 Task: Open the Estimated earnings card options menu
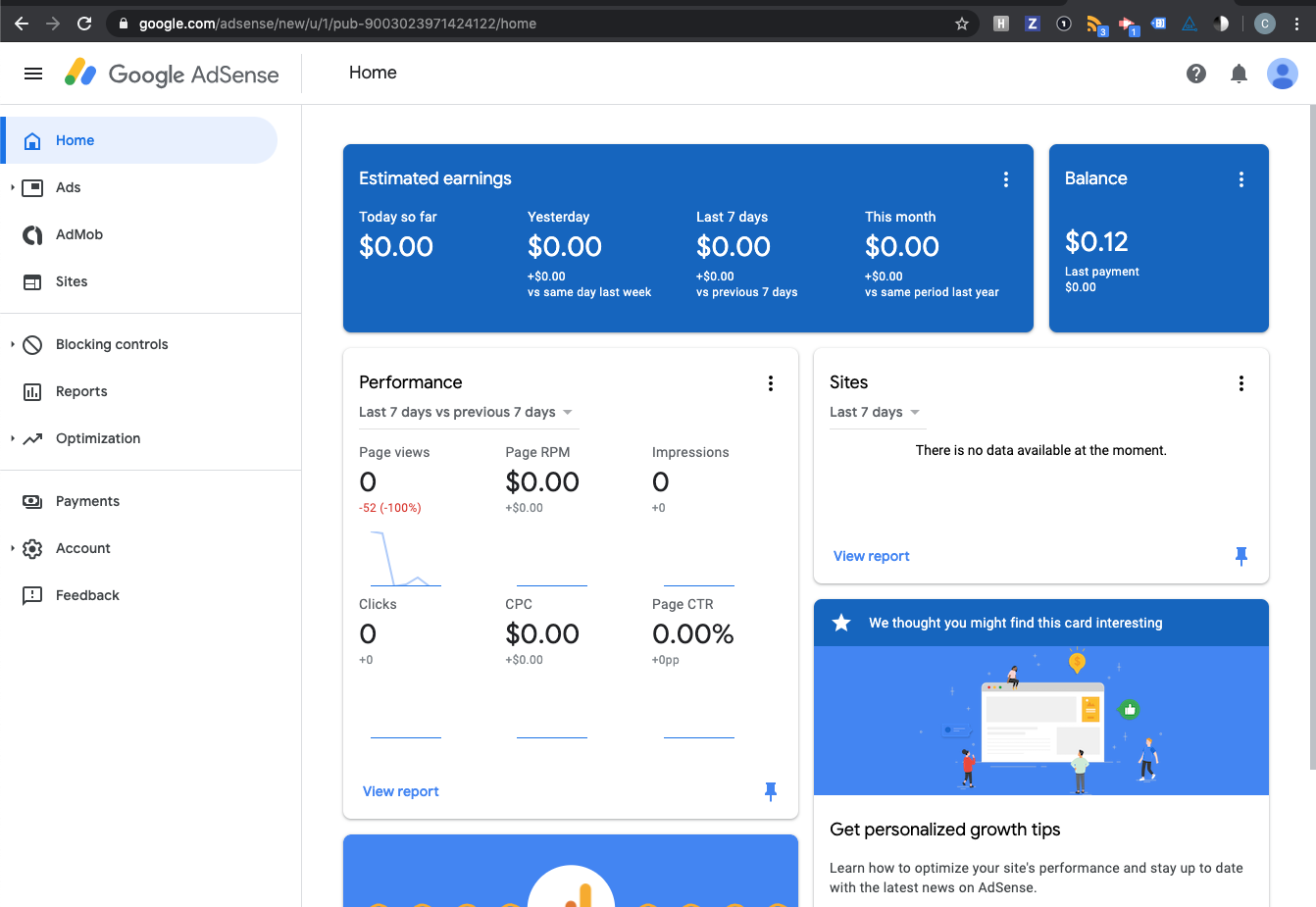1006,179
